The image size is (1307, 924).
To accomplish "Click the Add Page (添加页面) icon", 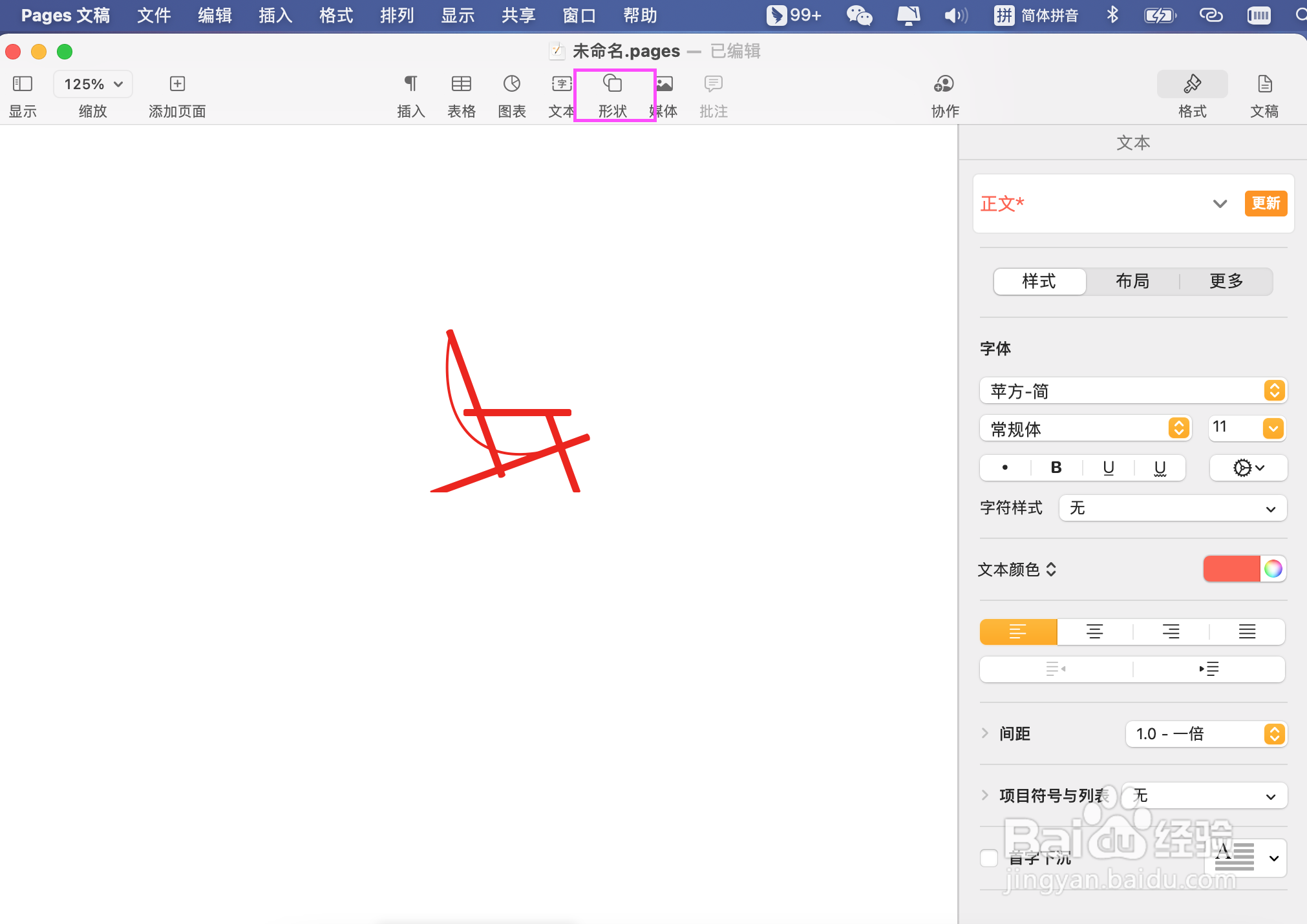I will (x=177, y=84).
